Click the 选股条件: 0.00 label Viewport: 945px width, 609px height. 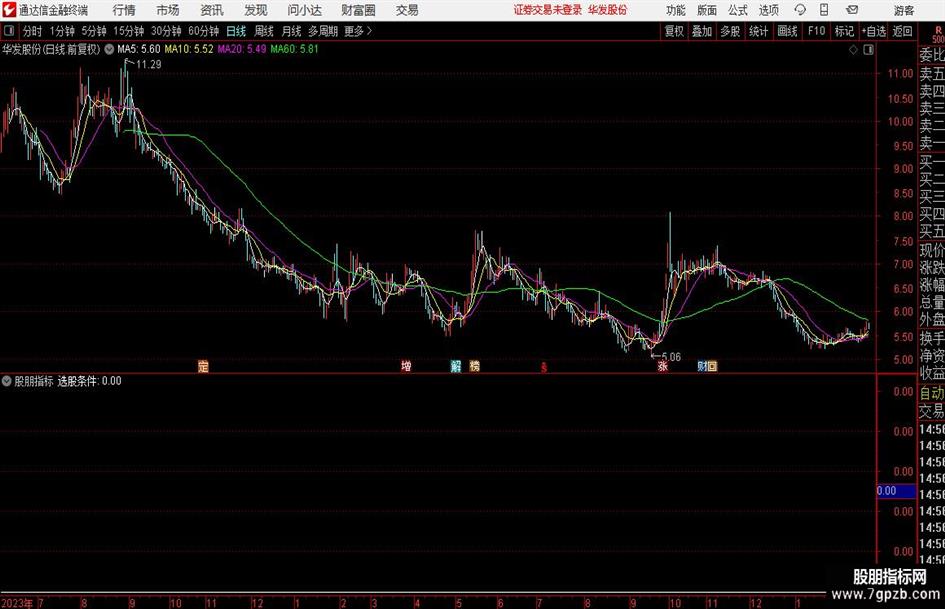(89, 381)
